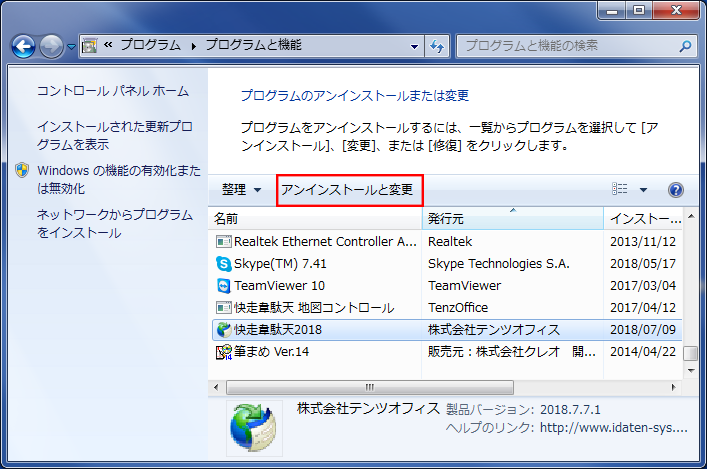Image resolution: width=707 pixels, height=469 pixels.
Task: Open Windows の機能の有効化または無効化 link
Action: (x=119, y=179)
